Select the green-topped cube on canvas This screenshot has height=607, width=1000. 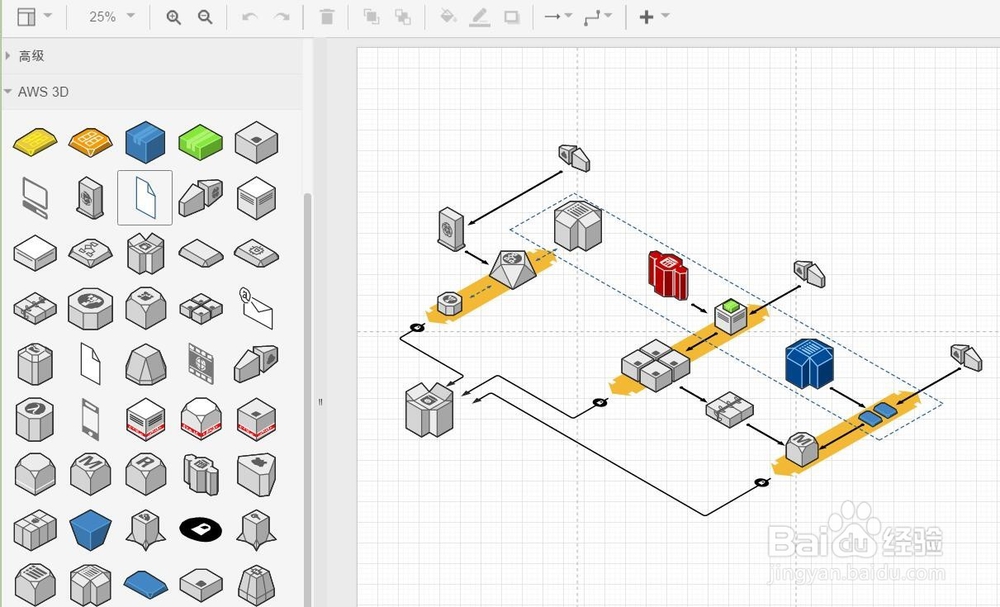pos(731,316)
